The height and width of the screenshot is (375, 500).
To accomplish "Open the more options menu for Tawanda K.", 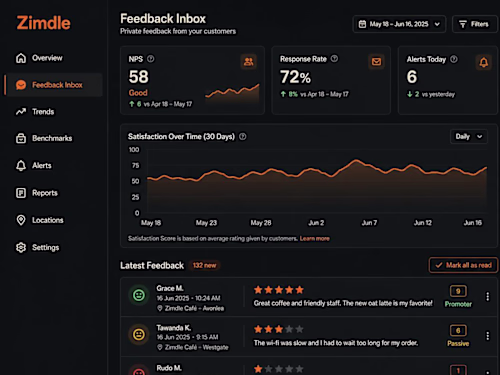I will (x=488, y=336).
